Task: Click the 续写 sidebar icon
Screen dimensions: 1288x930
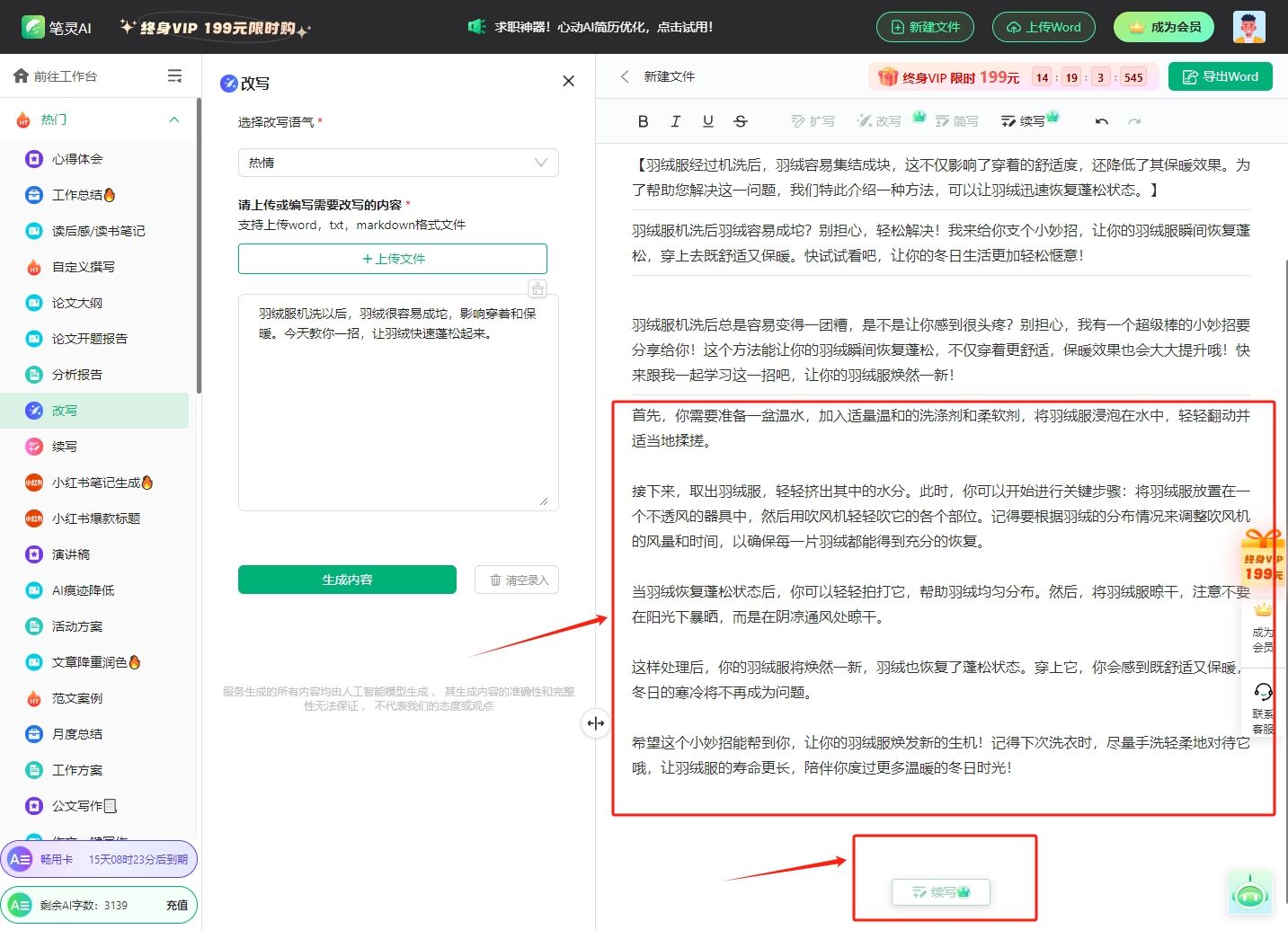Action: 34,447
